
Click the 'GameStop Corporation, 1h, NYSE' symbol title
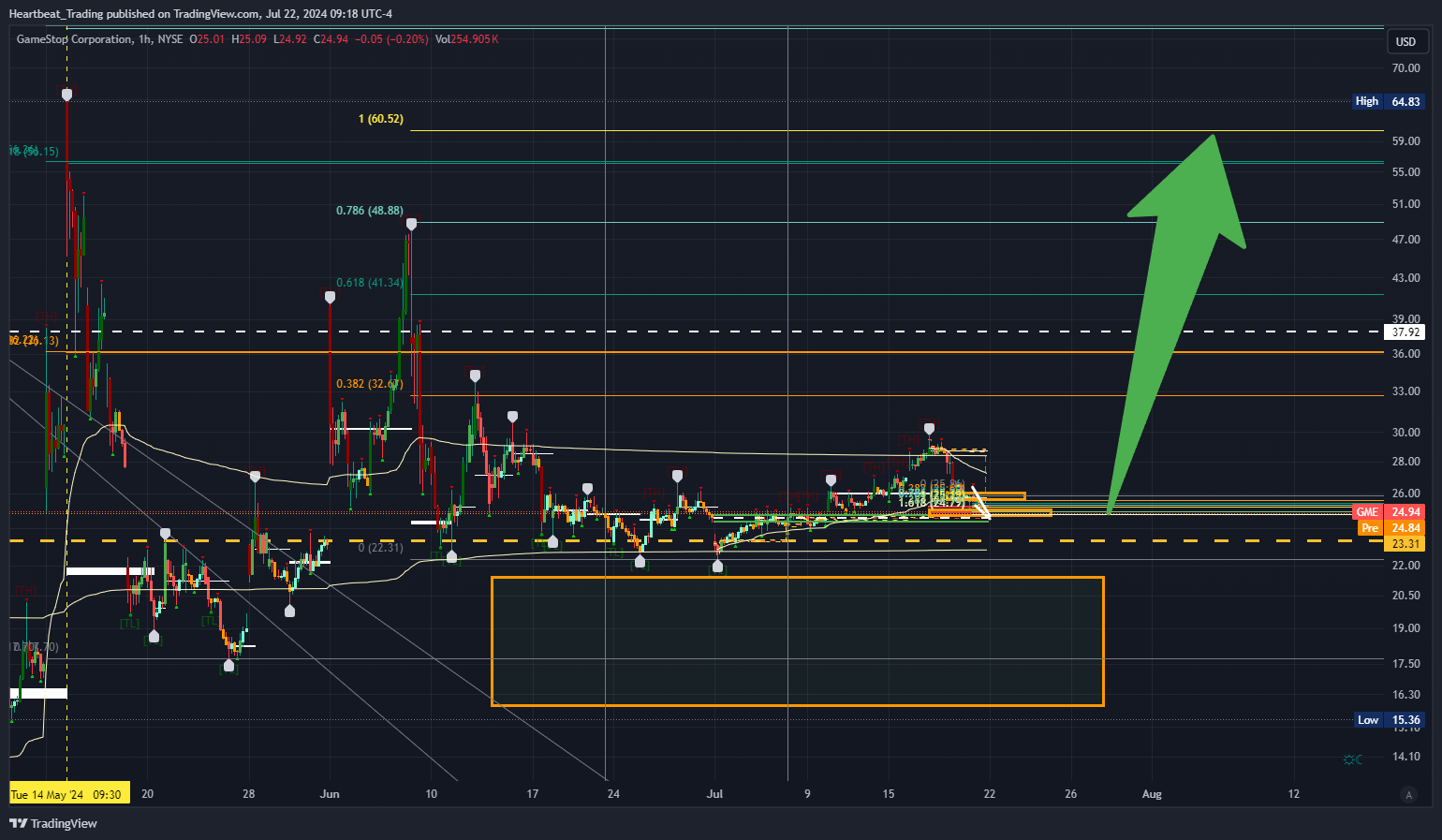pyautogui.click(x=100, y=39)
